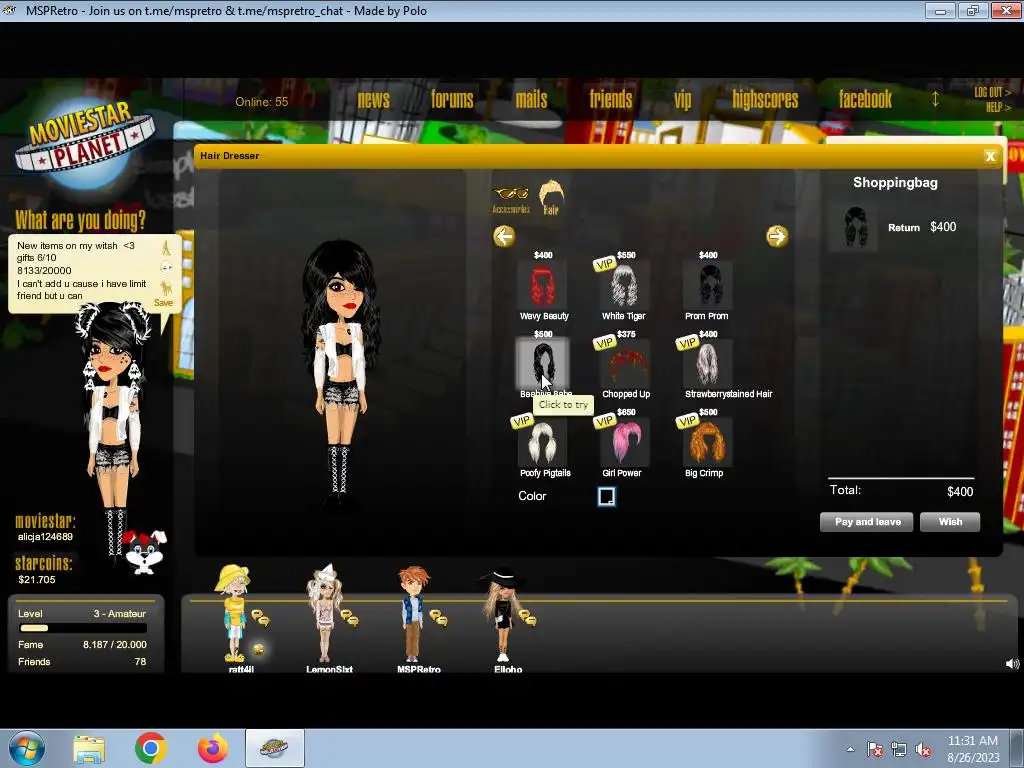Open the vip menu
Screen dimensions: 1024x768
pyautogui.click(x=682, y=99)
